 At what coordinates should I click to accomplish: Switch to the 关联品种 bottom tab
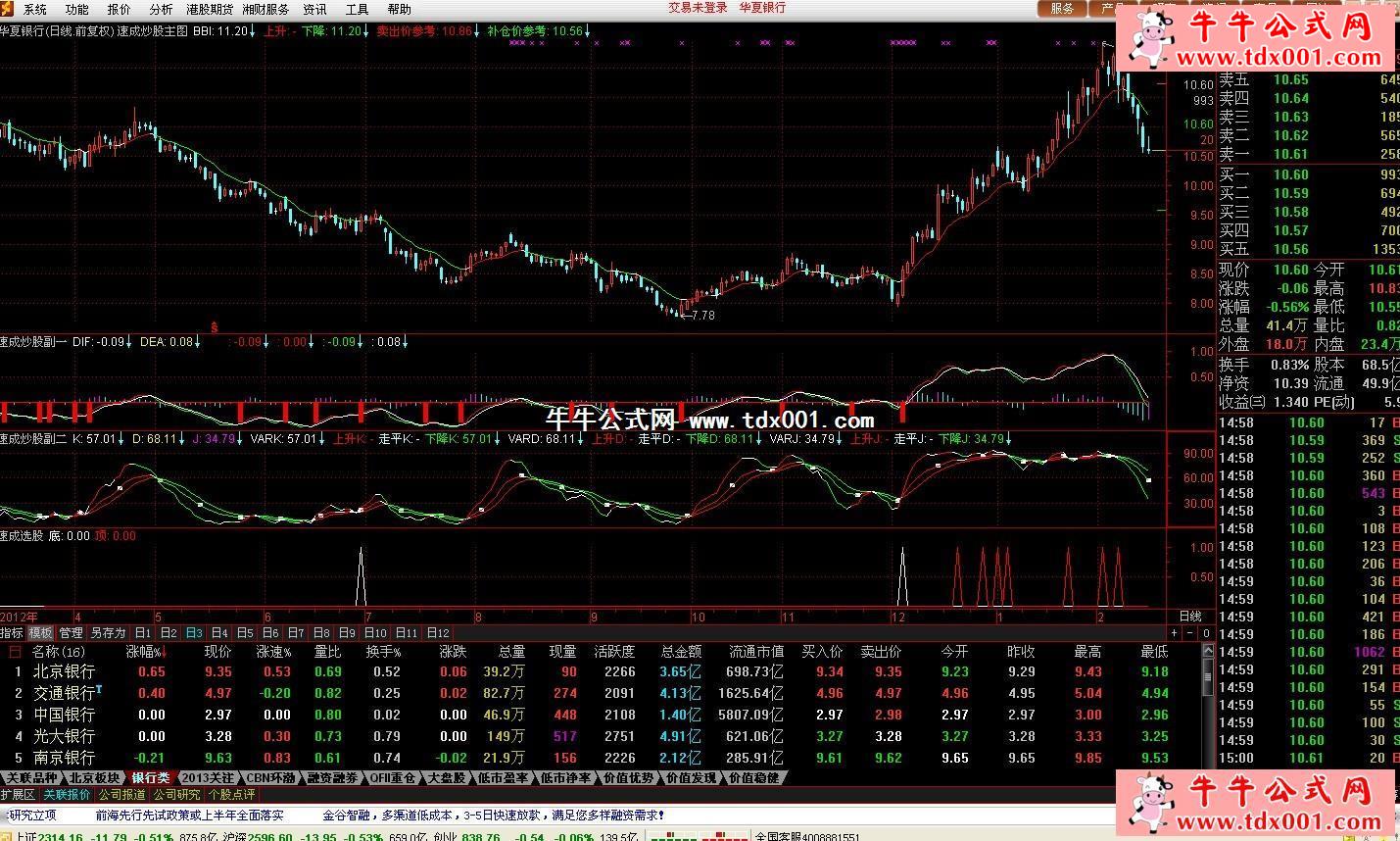coord(32,778)
